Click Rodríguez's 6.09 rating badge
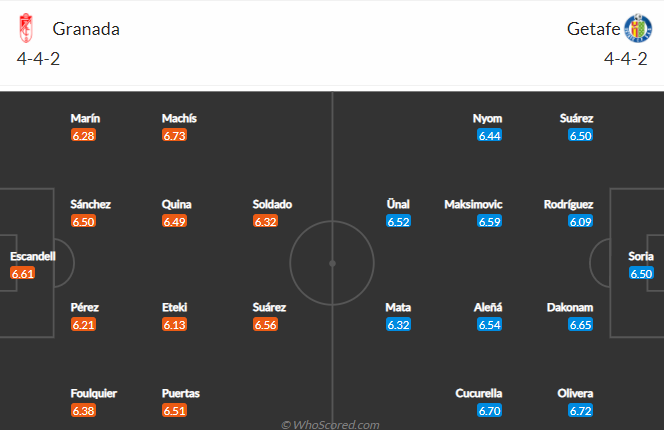The height and width of the screenshot is (430, 664). point(581,221)
